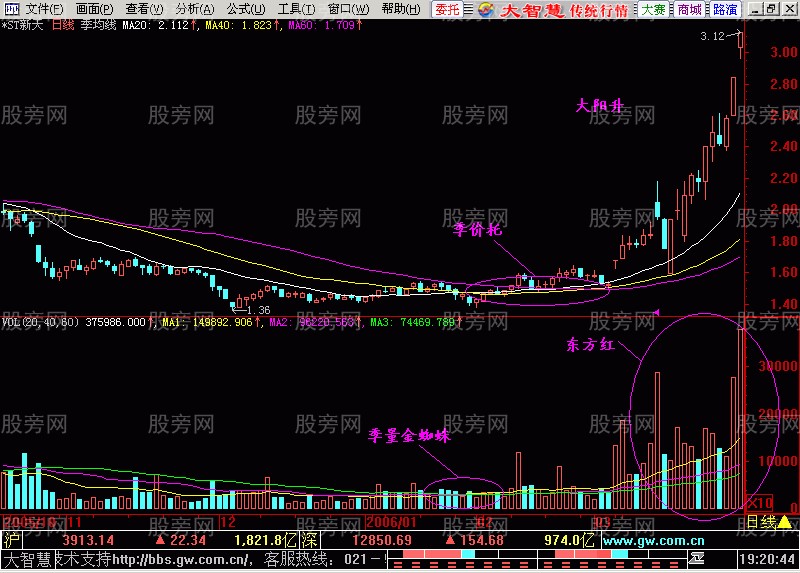
Task: Click the MA2: 96220.563 volume value
Action: pos(316,322)
